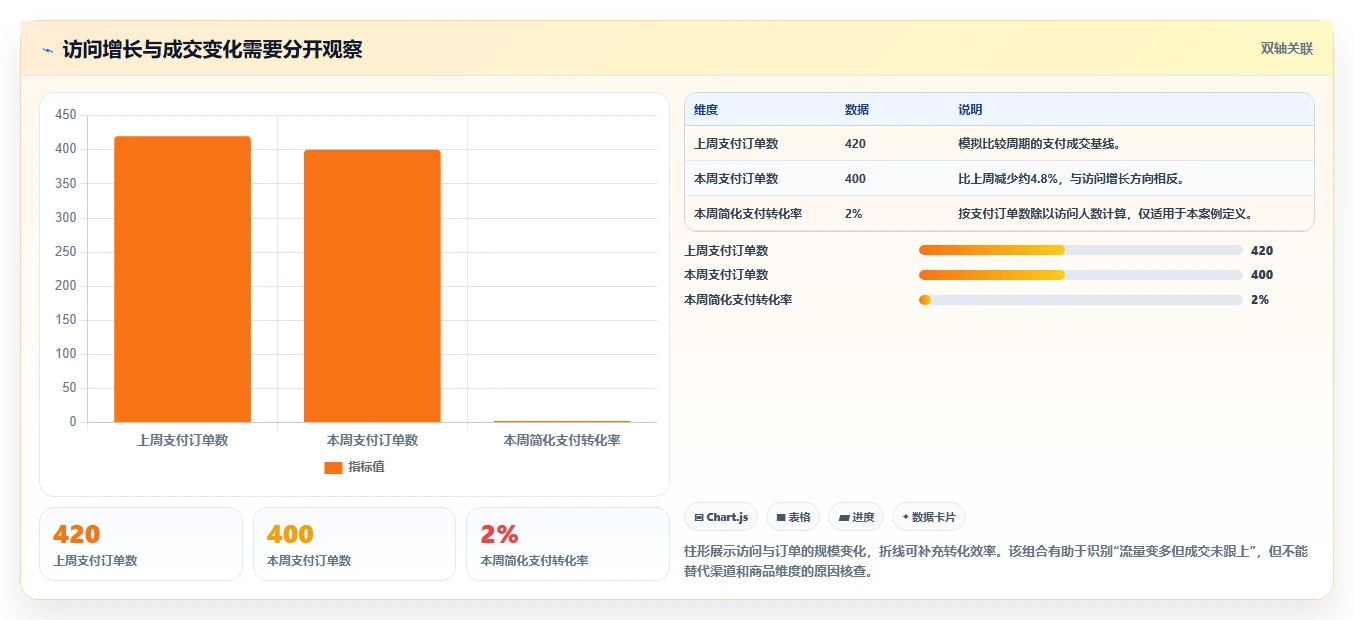
Task: Click the 维度 column header
Action: coord(706,110)
